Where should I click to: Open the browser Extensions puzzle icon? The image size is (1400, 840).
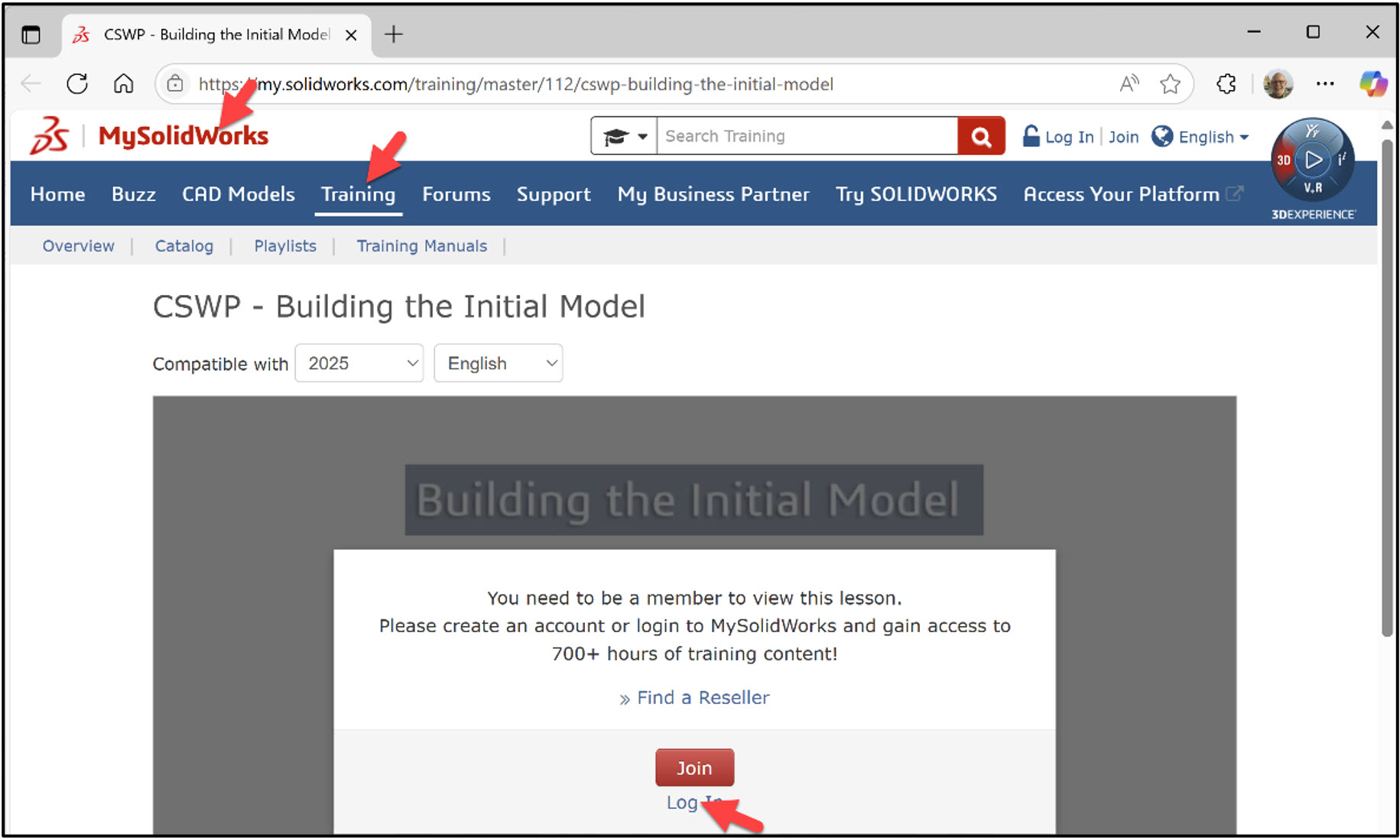click(x=1226, y=83)
